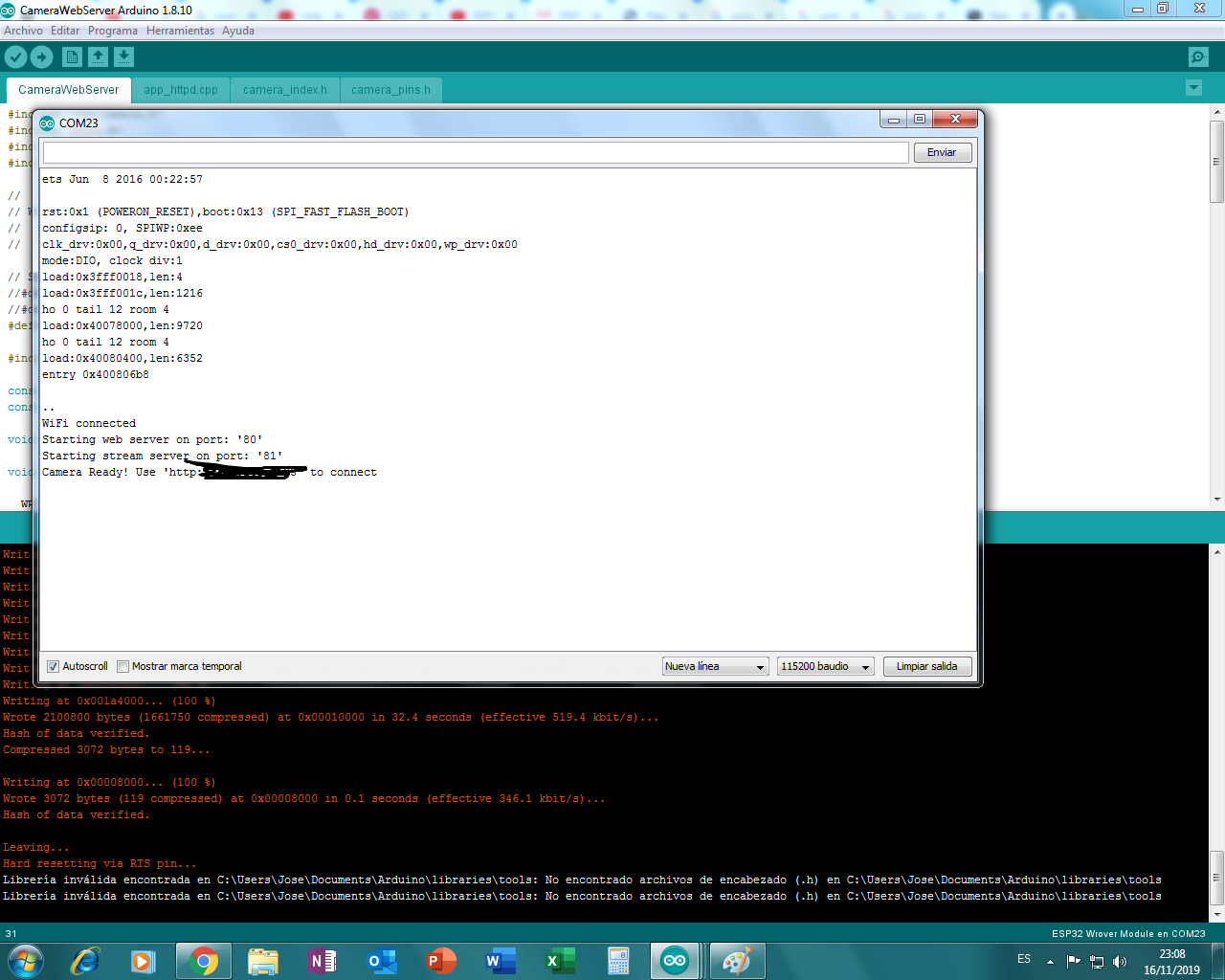This screenshot has height=980, width=1225.
Task: Minimize the COM23 serial monitor window
Action: tap(894, 120)
